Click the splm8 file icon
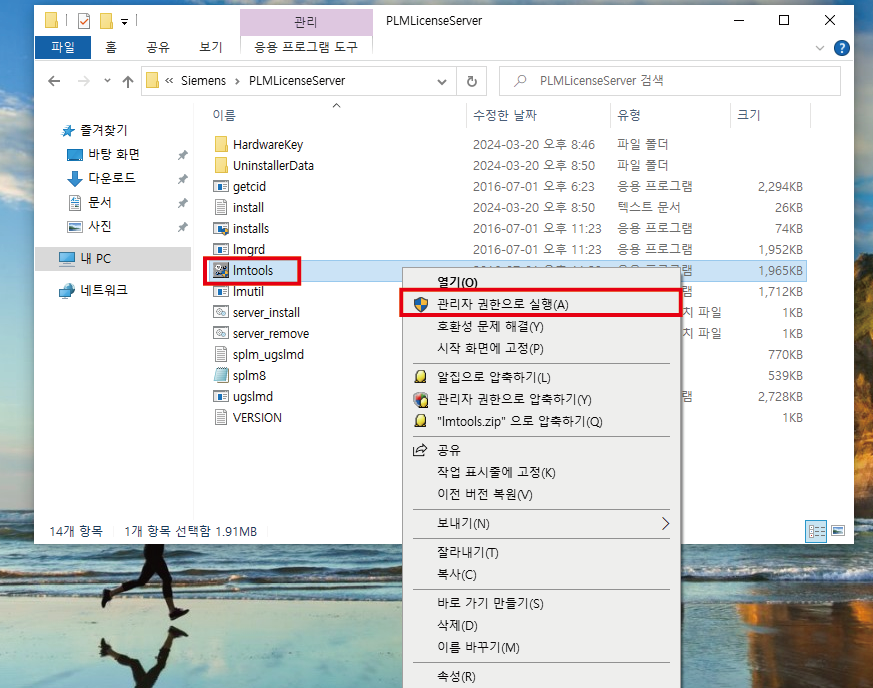The width and height of the screenshot is (873, 688). (221, 376)
